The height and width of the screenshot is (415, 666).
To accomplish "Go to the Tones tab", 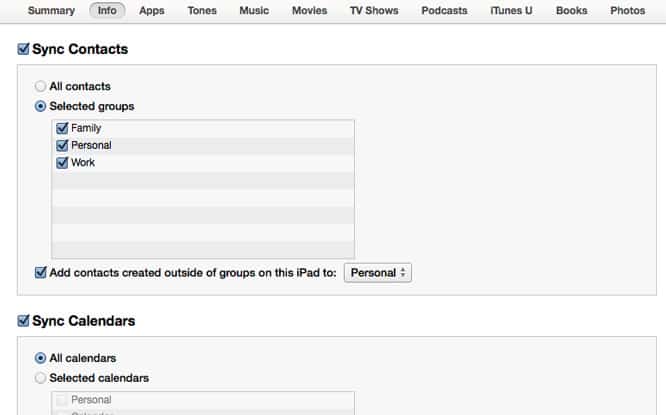I will tap(202, 11).
